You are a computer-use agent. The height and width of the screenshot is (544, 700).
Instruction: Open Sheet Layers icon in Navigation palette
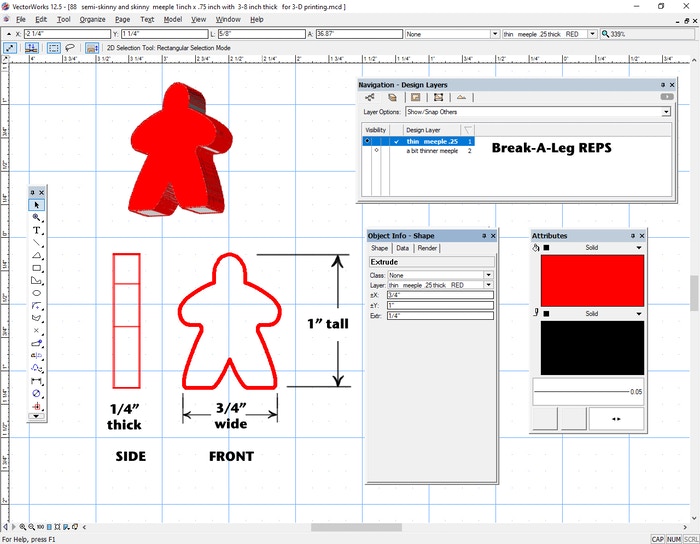(x=416, y=97)
